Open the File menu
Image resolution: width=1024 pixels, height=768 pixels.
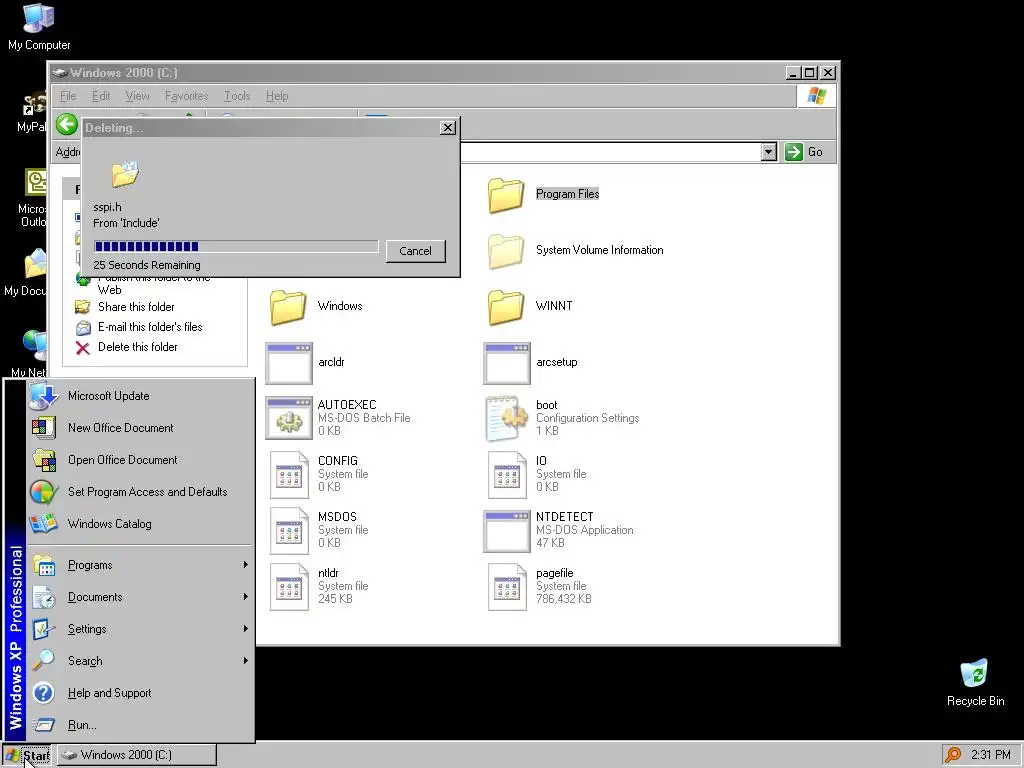pyautogui.click(x=68, y=96)
